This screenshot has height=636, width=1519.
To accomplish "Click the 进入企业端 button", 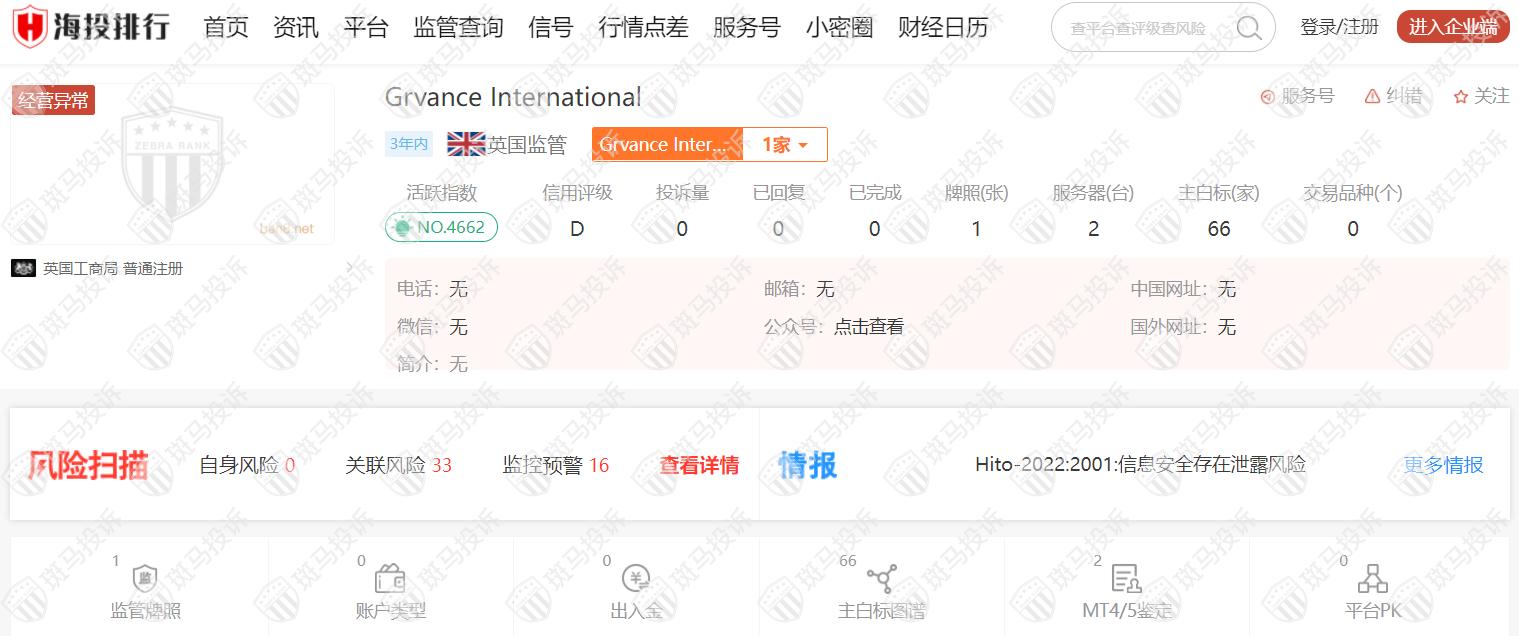I will pyautogui.click(x=1452, y=27).
